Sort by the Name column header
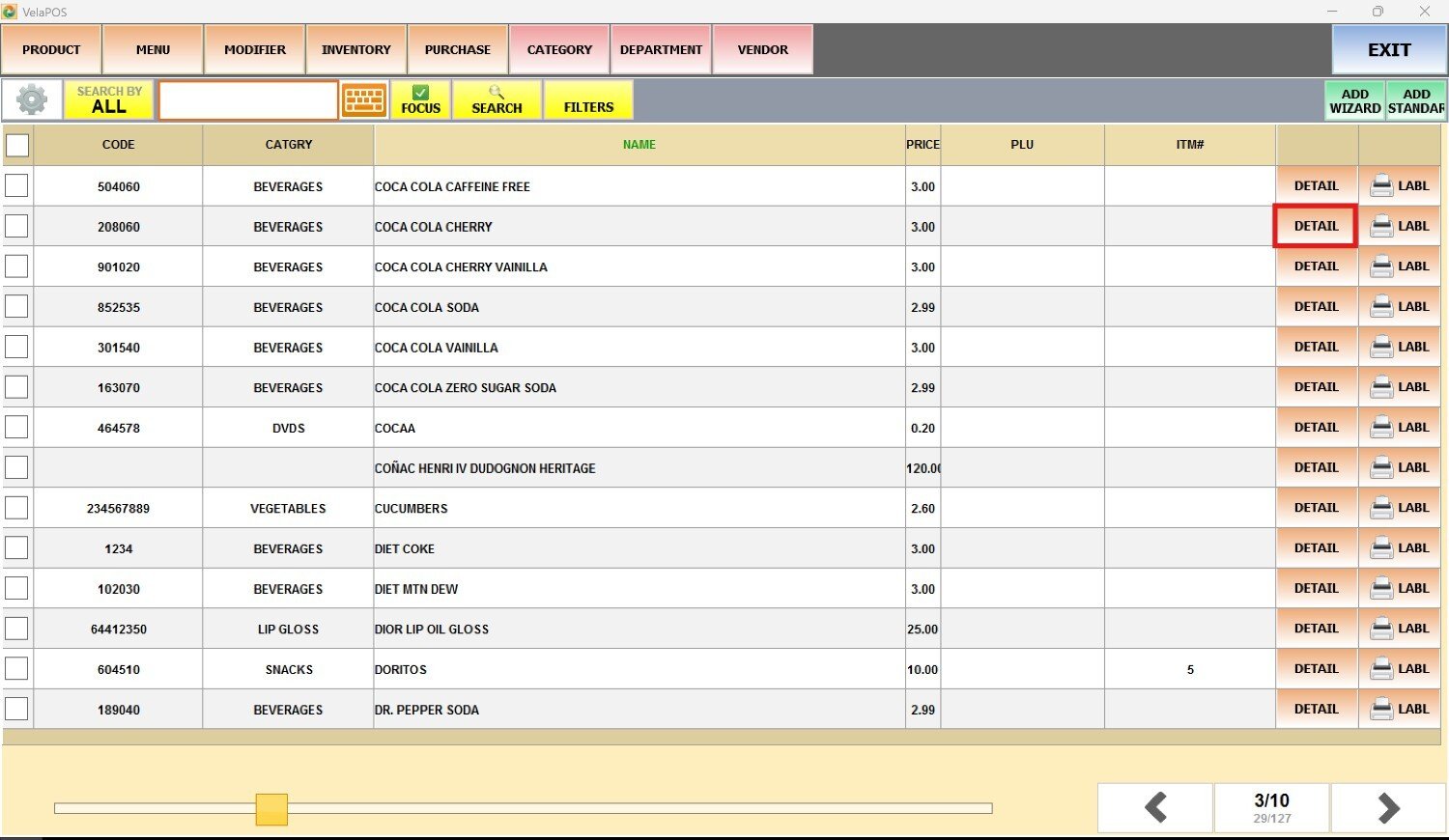Image resolution: width=1449 pixels, height=840 pixels. [639, 145]
